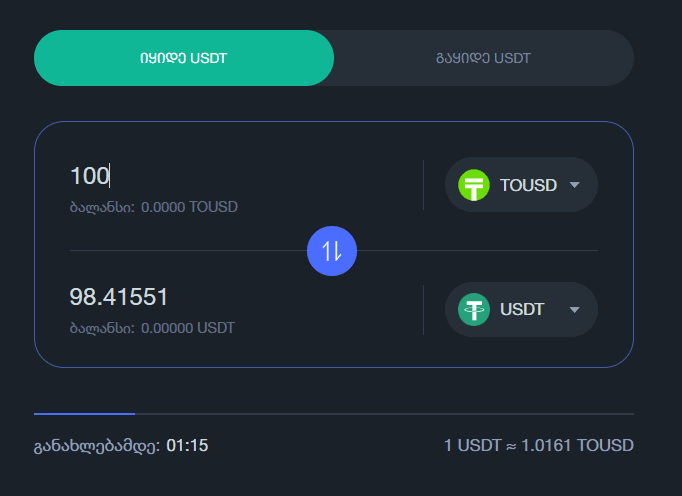Click the ბალანსი label under 98.41551
682x496 pixels.
[101, 327]
